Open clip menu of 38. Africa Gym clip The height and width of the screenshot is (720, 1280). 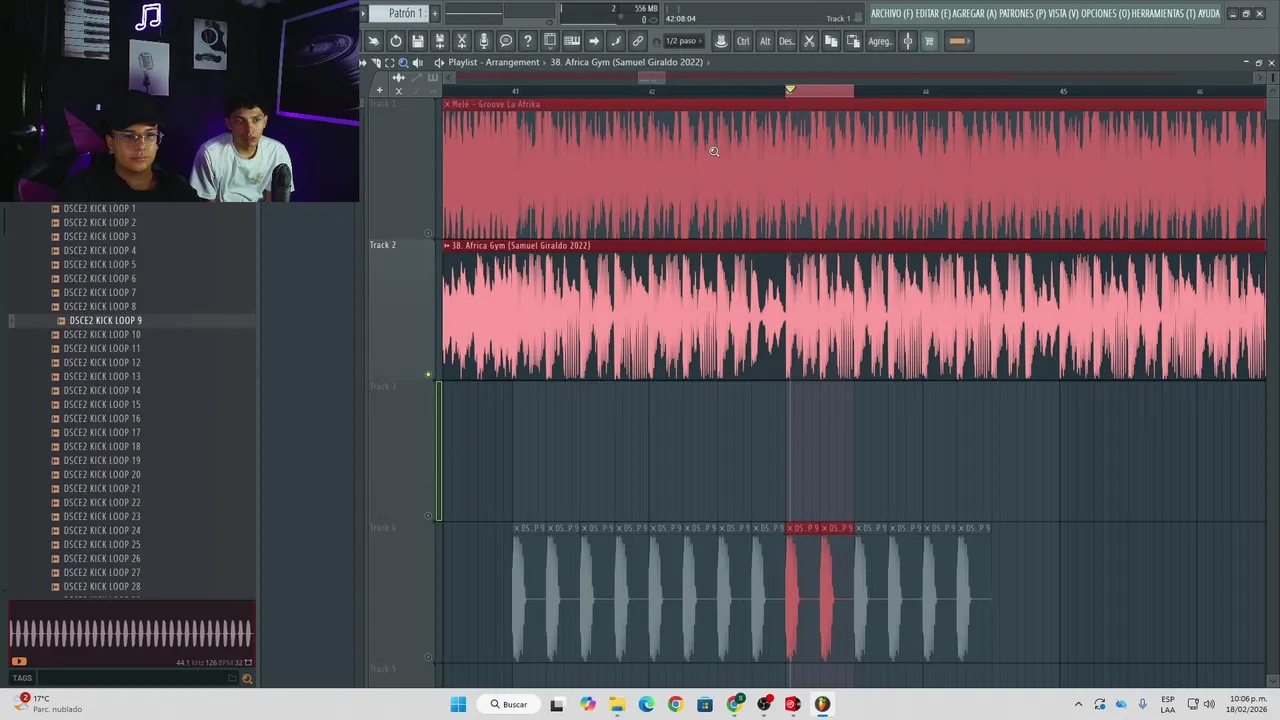[447, 245]
